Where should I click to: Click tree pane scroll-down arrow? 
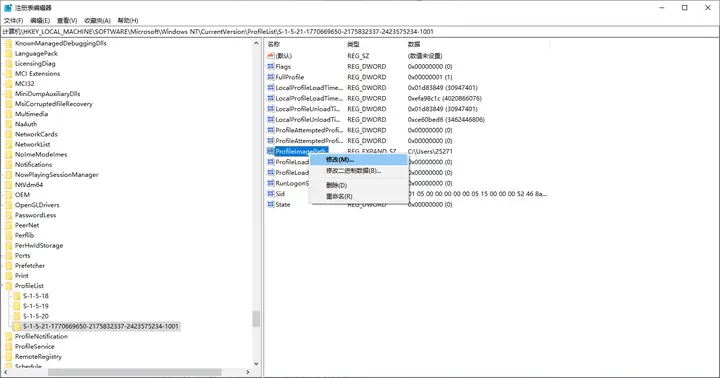(256, 364)
